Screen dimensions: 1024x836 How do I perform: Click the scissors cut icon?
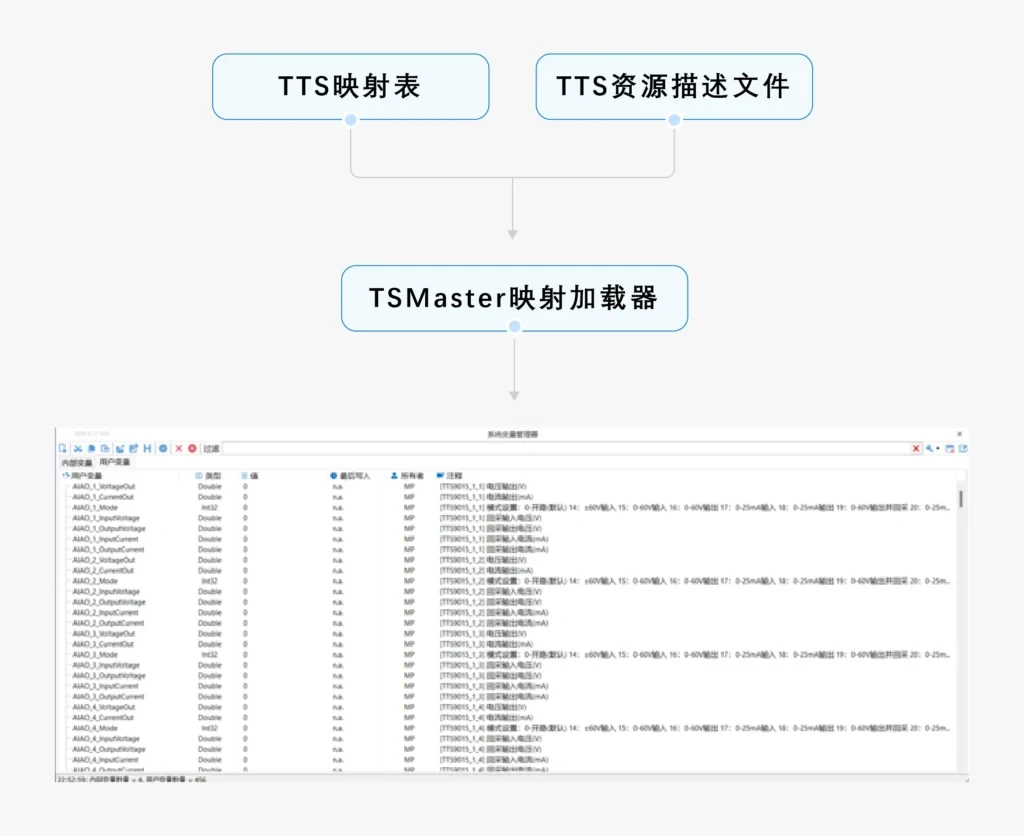click(77, 449)
